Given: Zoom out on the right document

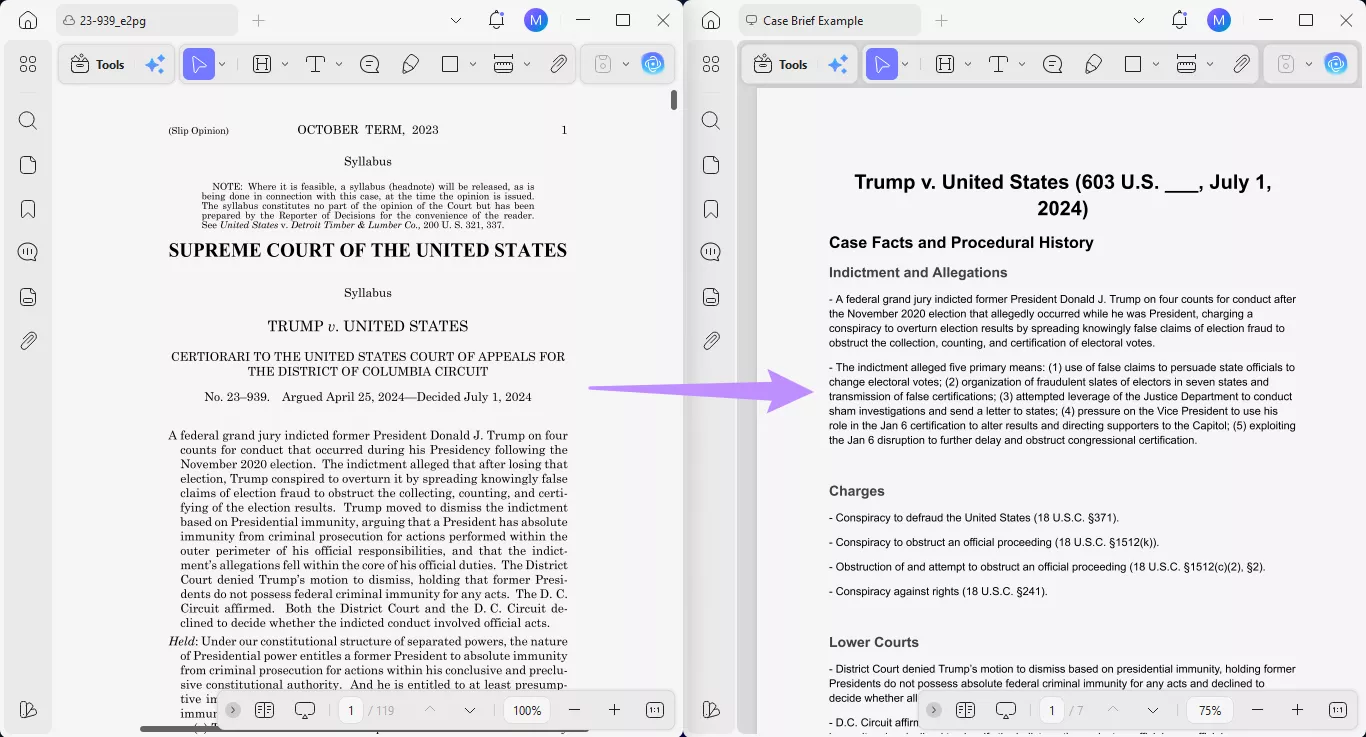Looking at the screenshot, I should point(1257,710).
